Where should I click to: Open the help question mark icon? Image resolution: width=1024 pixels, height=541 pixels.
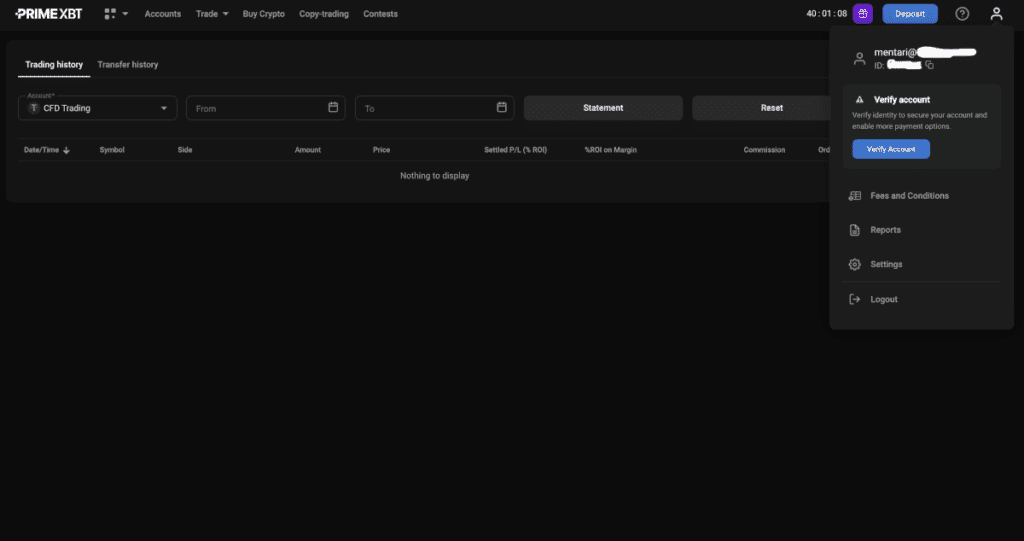(962, 14)
